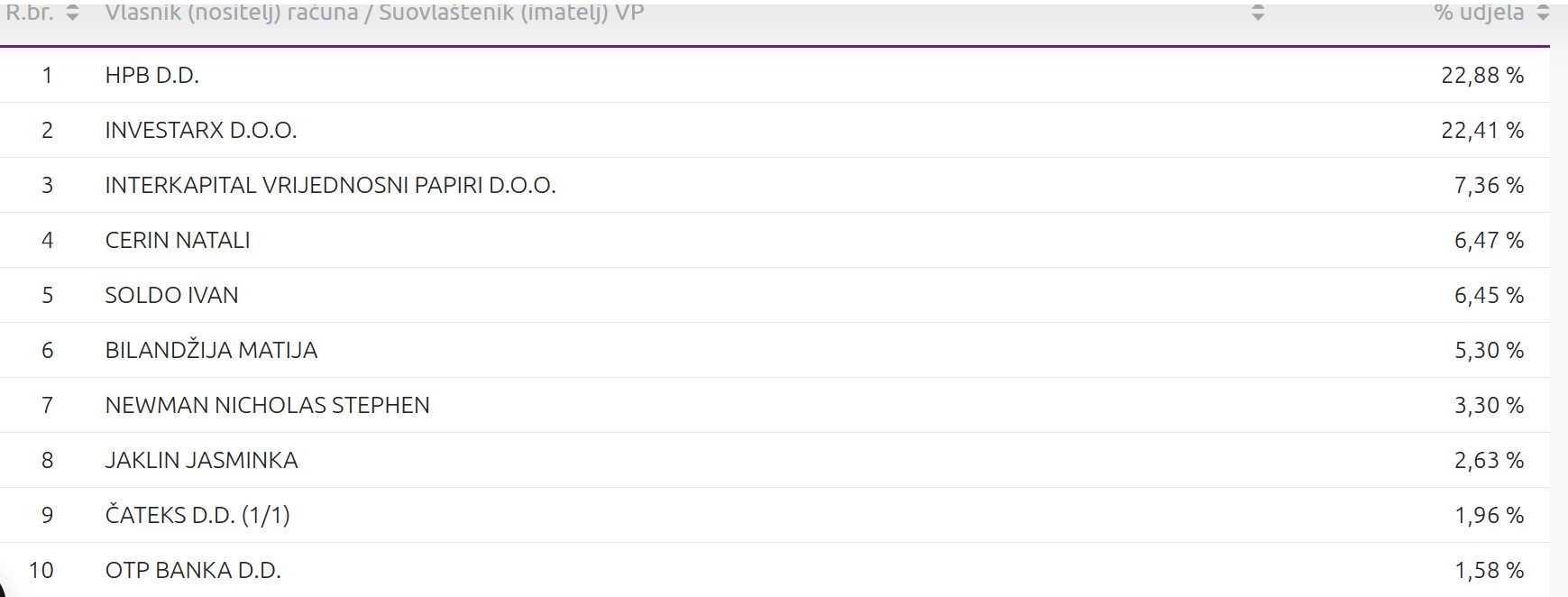Click the R.br. column header label
Screen dimensions: 1568x597
(30, 14)
